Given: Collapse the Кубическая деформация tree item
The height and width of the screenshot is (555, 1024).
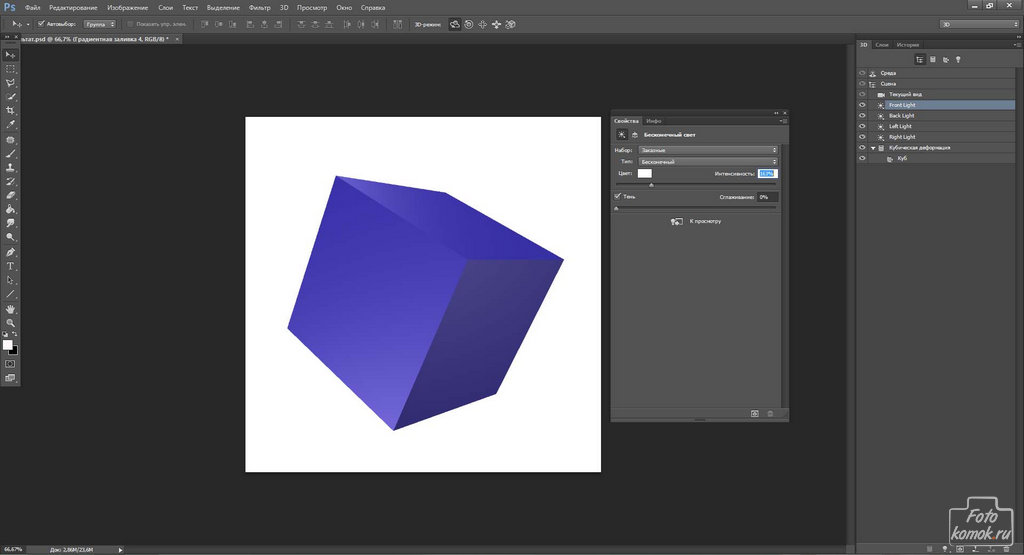Looking at the screenshot, I should pyautogui.click(x=872, y=148).
